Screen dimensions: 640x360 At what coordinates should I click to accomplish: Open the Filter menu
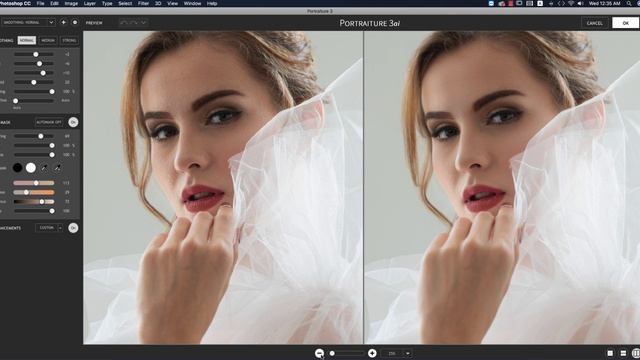click(x=143, y=3)
